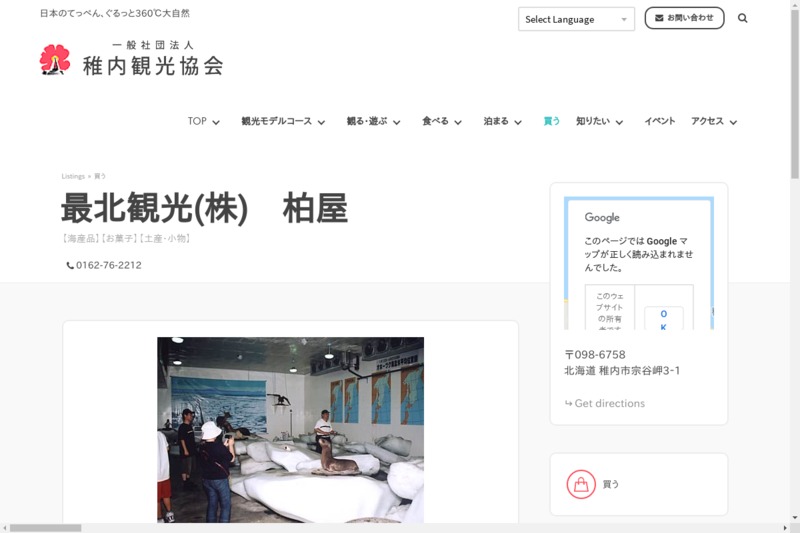Click the horizontal scrollbar thumb
This screenshot has width=800, height=533.
tap(45, 527)
